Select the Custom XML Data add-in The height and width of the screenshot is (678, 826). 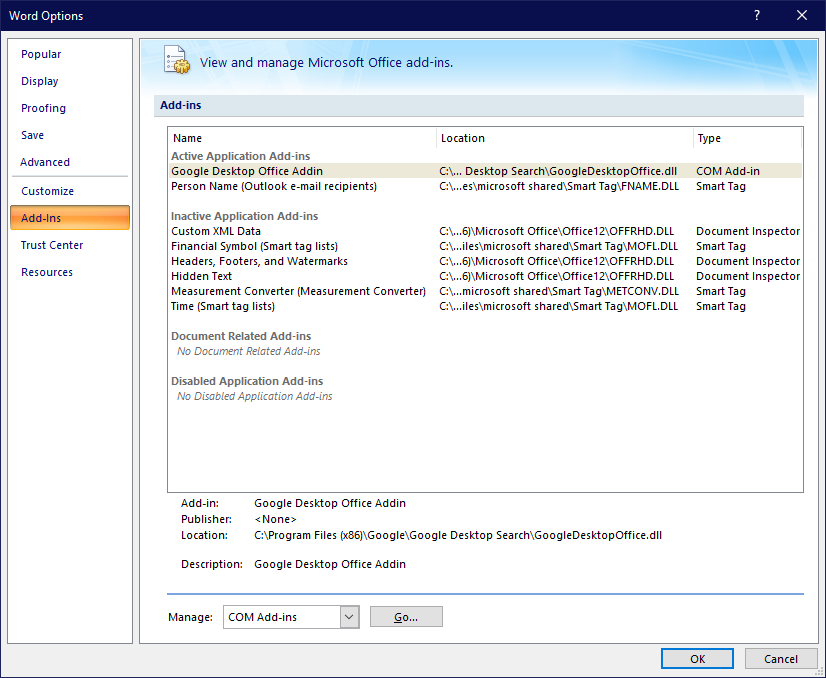[485, 231]
